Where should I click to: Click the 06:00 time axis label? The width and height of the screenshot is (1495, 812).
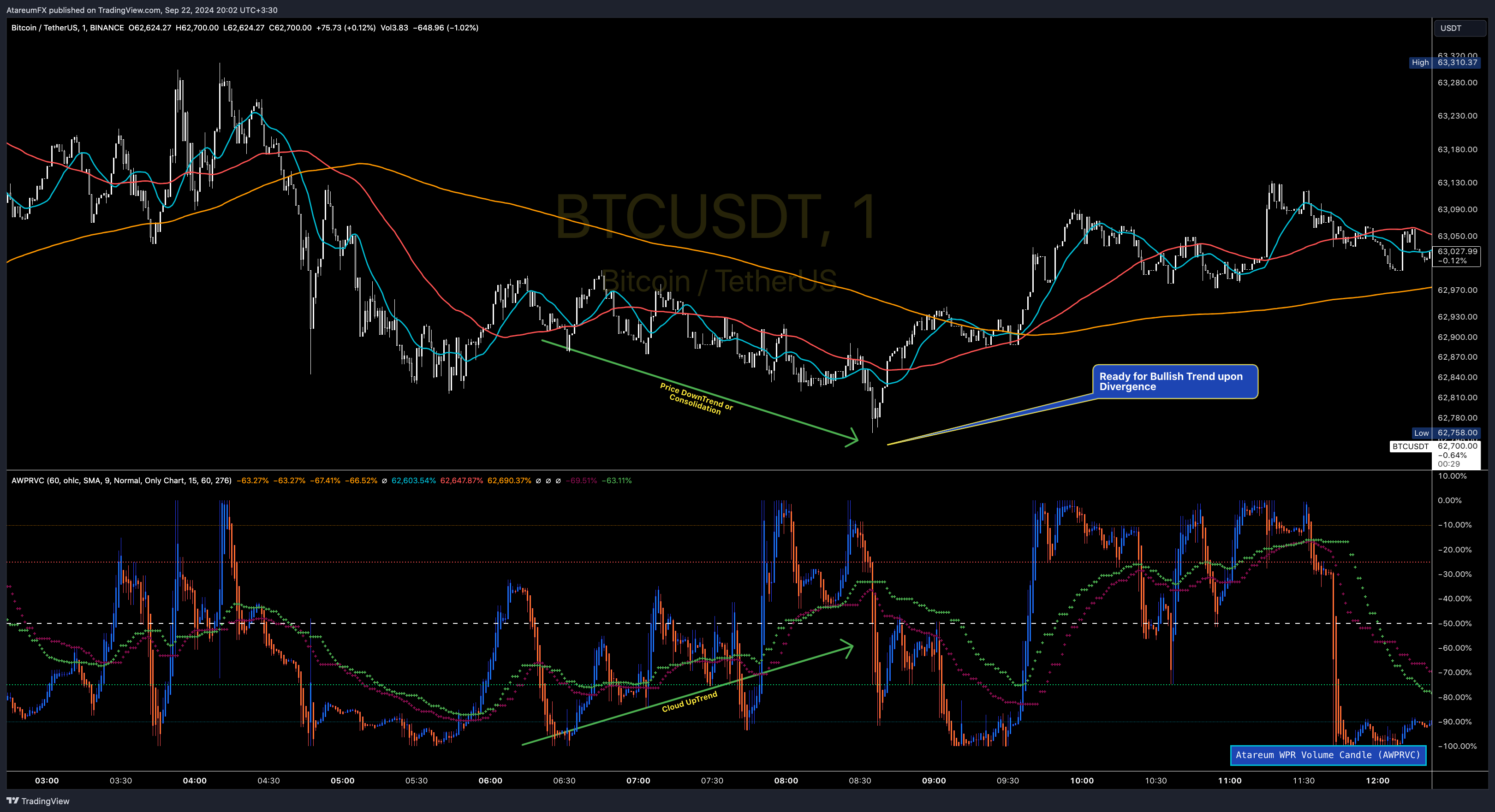click(x=490, y=781)
